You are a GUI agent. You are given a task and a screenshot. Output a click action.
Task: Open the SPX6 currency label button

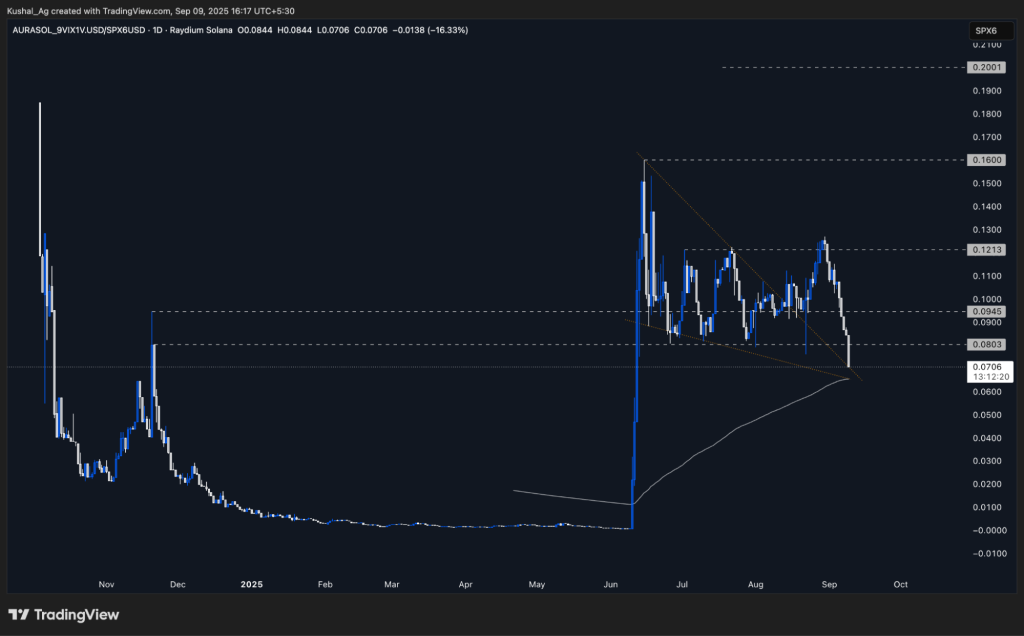coord(985,31)
